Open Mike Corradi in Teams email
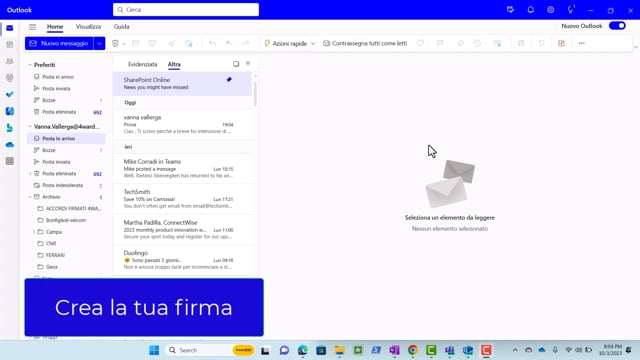The image size is (640, 360). pyautogui.click(x=182, y=168)
